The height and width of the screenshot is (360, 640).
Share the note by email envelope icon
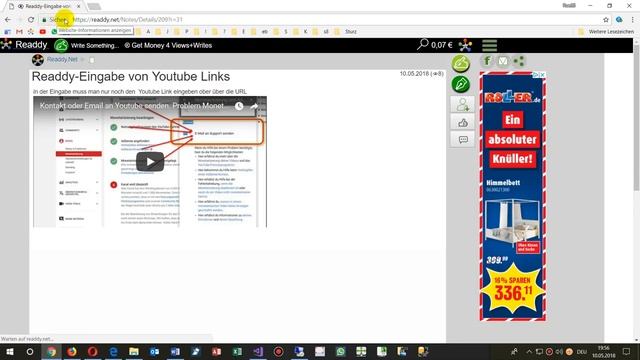tap(503, 61)
